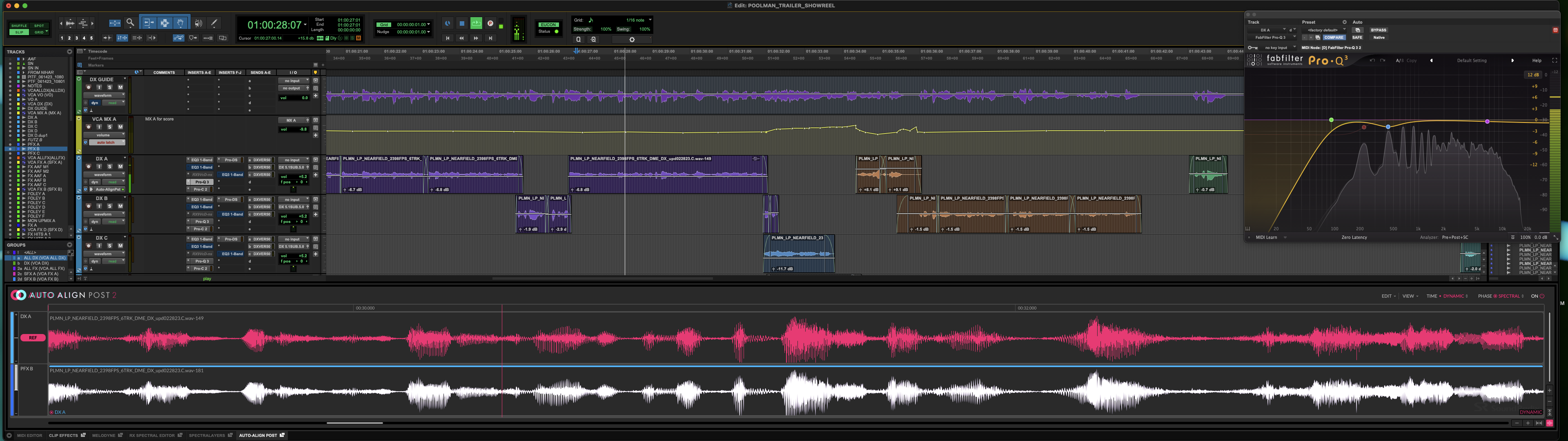Screen dimensions: 1568x441
Task: Select the Selector tool
Action: pyautogui.click(x=165, y=23)
